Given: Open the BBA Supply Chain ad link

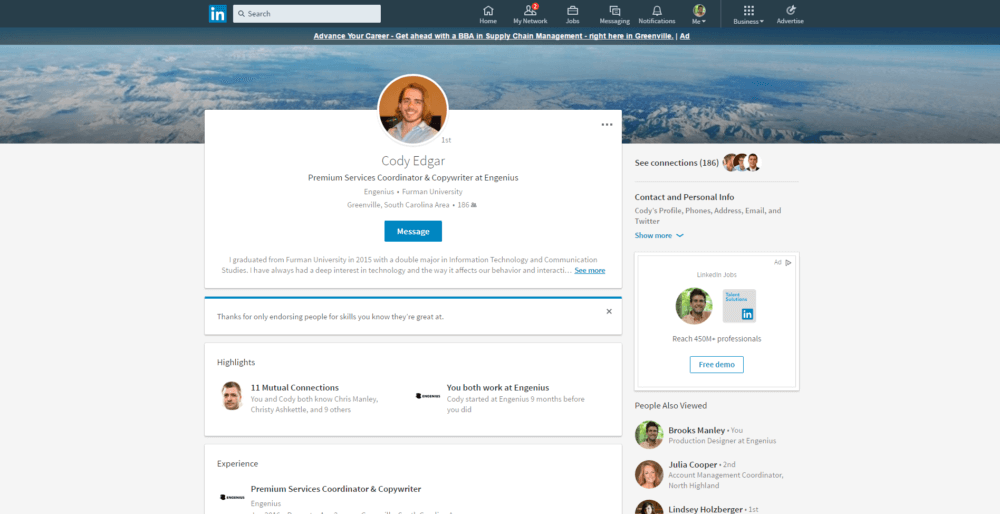Looking at the screenshot, I should (493, 36).
